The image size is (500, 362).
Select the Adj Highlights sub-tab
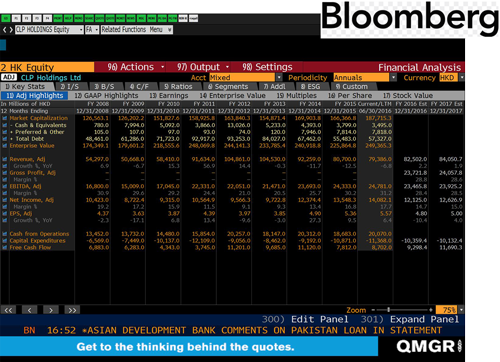(x=34, y=96)
